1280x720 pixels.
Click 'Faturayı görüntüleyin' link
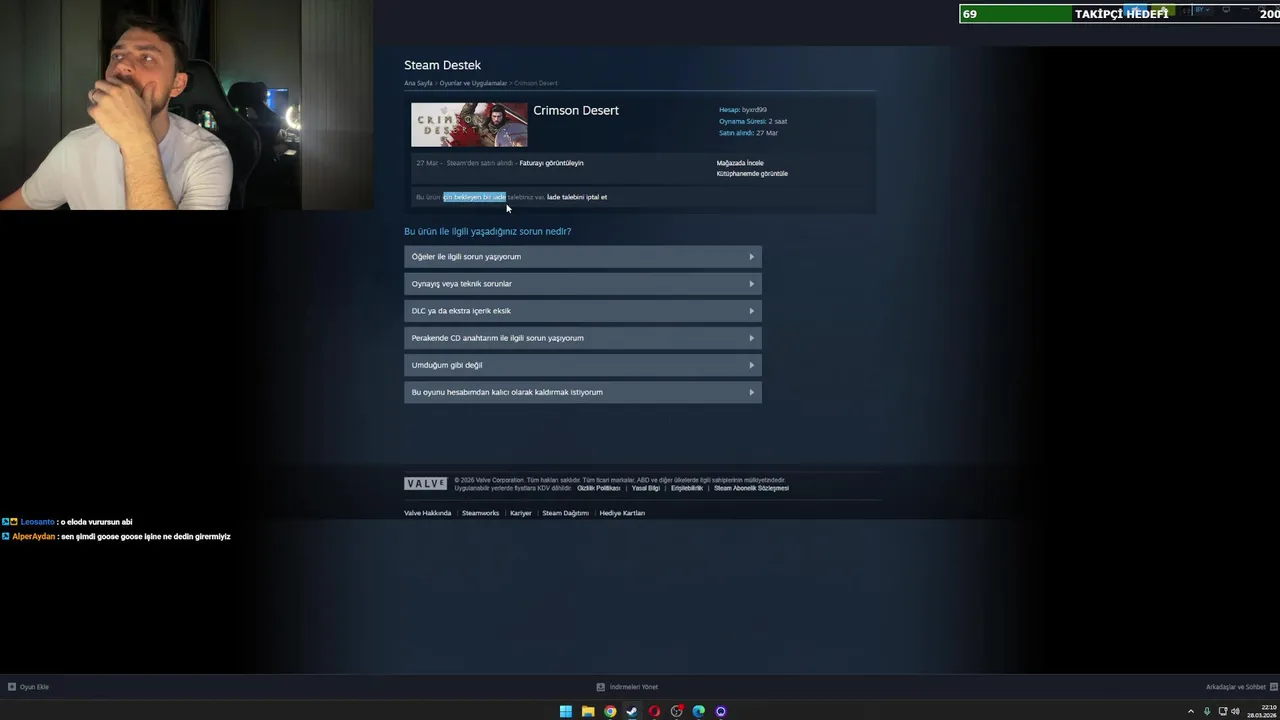[x=551, y=163]
